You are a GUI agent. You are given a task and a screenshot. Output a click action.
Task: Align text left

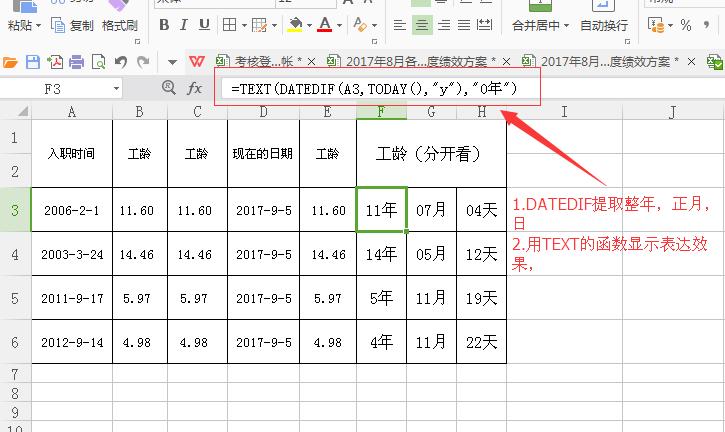click(x=399, y=25)
